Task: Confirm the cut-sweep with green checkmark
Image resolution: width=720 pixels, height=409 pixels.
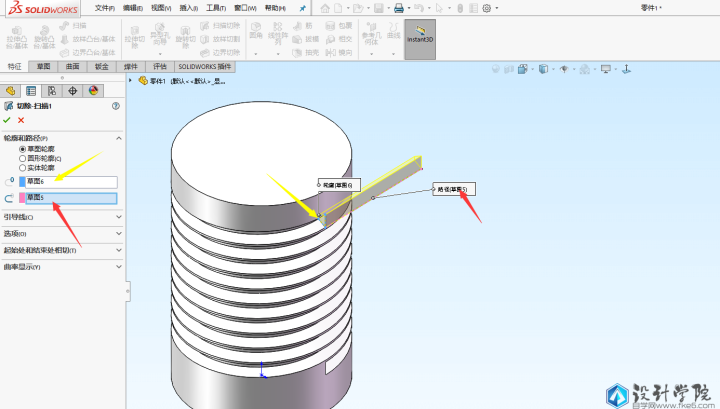Action: coord(8,120)
